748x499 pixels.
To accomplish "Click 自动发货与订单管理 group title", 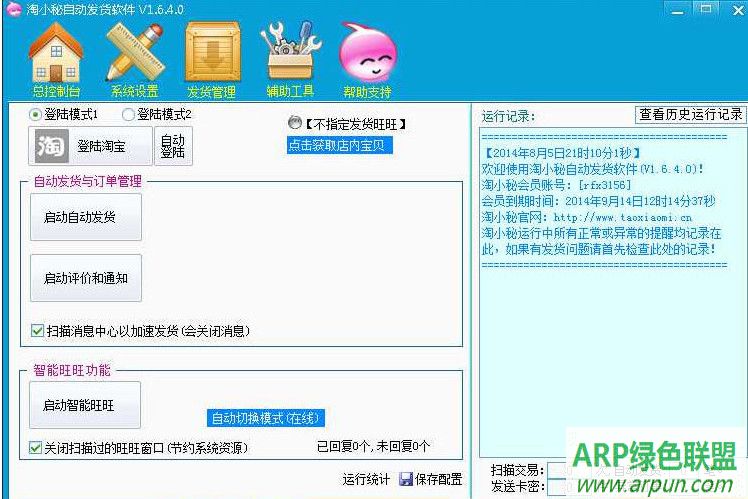I will (x=88, y=181).
